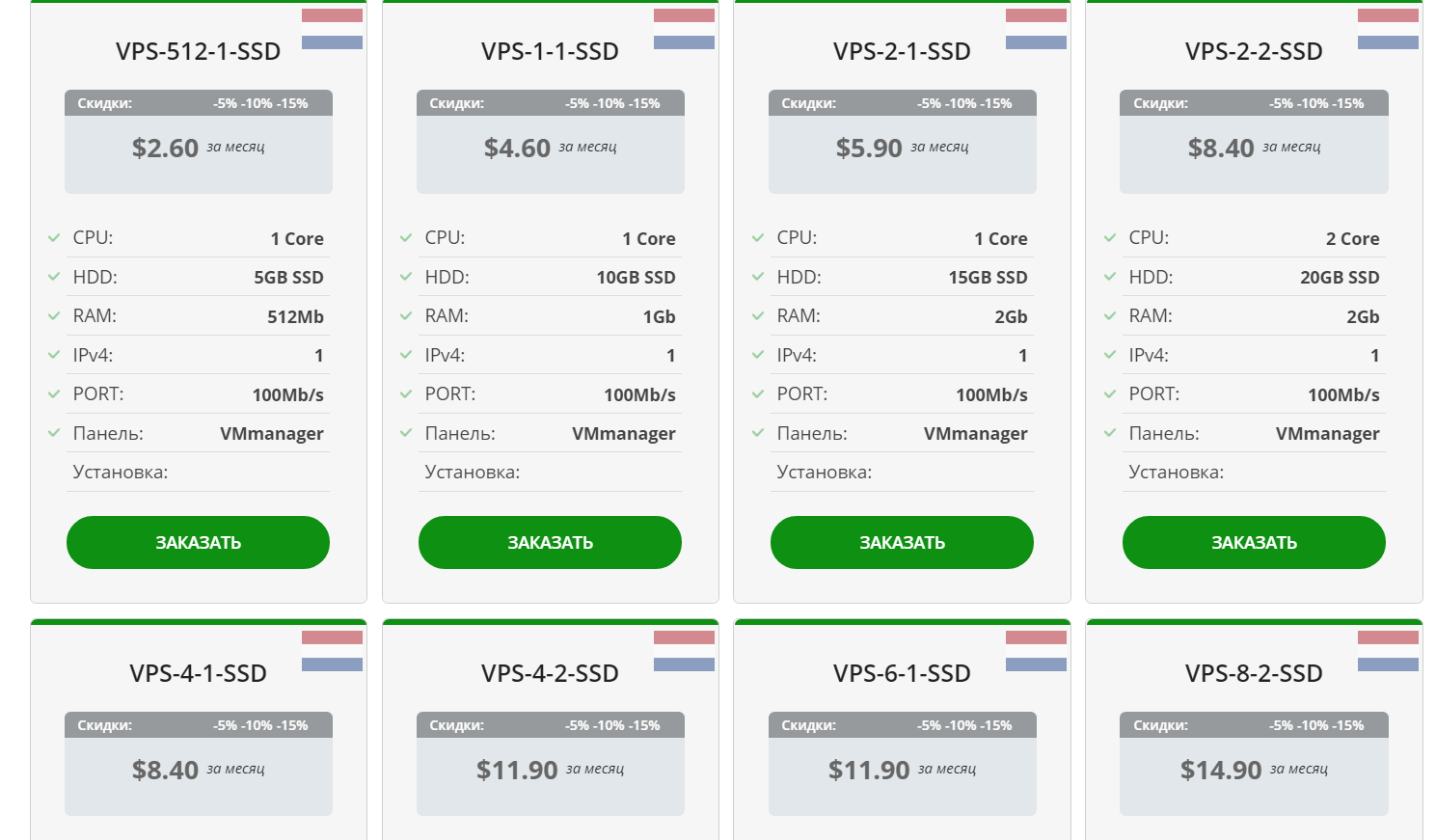Click the VPS-4-1-SSD plan title
This screenshot has width=1436, height=840.
pyautogui.click(x=198, y=673)
